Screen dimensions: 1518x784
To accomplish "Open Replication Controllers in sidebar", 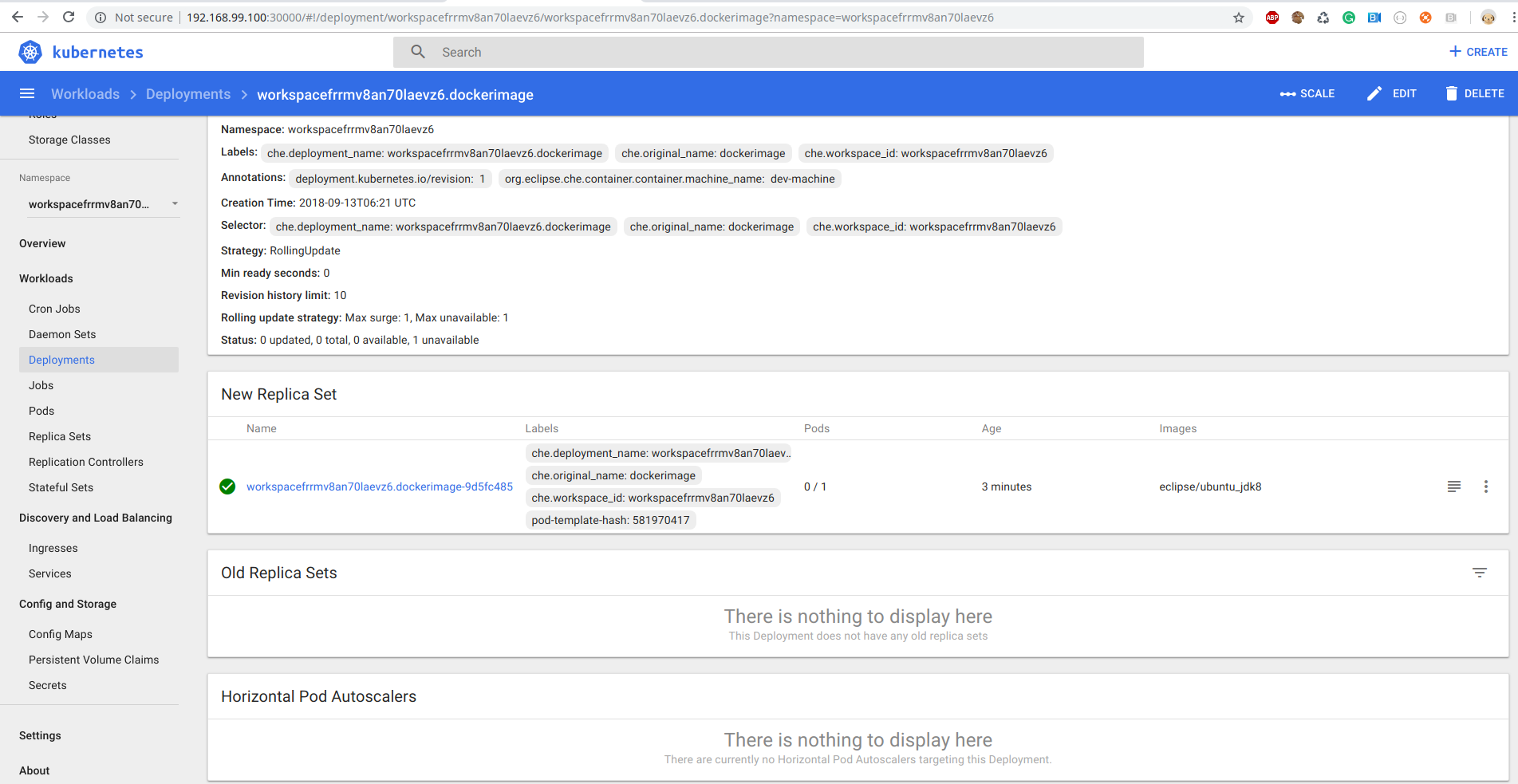I will pos(86,462).
